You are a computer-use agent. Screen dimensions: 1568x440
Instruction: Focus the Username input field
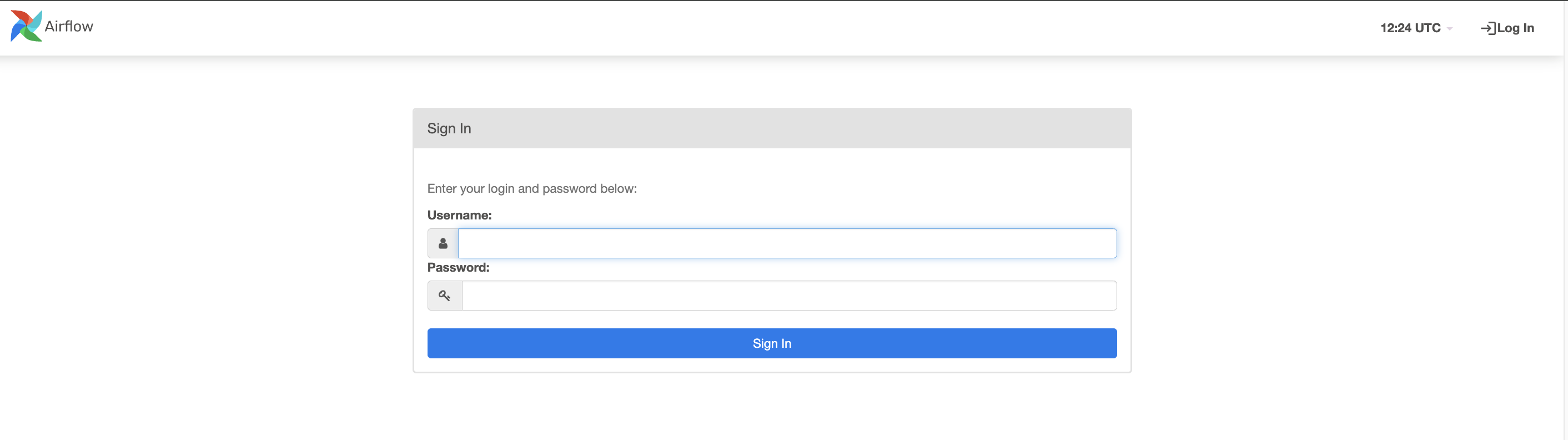(787, 243)
